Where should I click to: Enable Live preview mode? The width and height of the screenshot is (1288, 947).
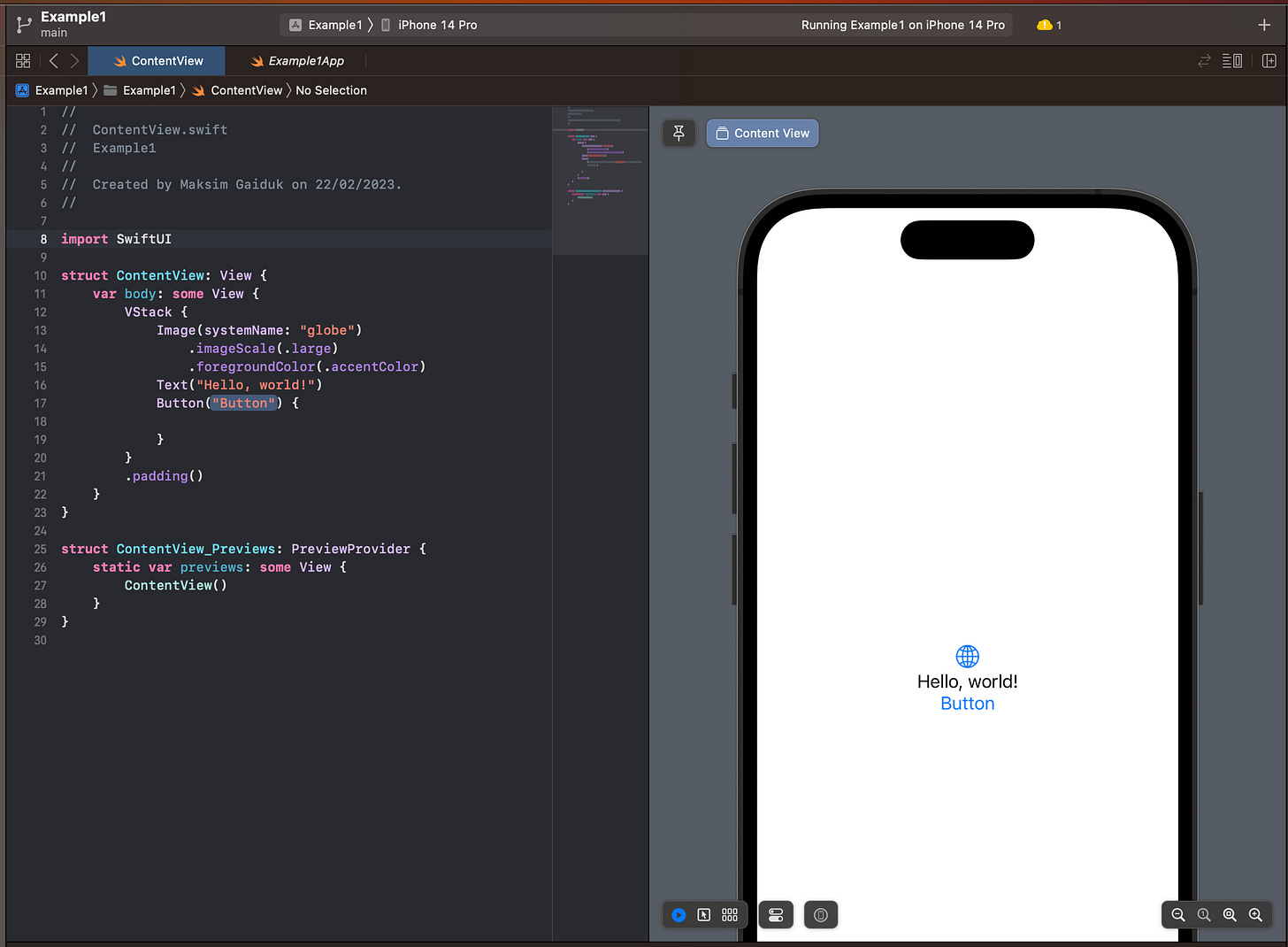pyautogui.click(x=678, y=915)
